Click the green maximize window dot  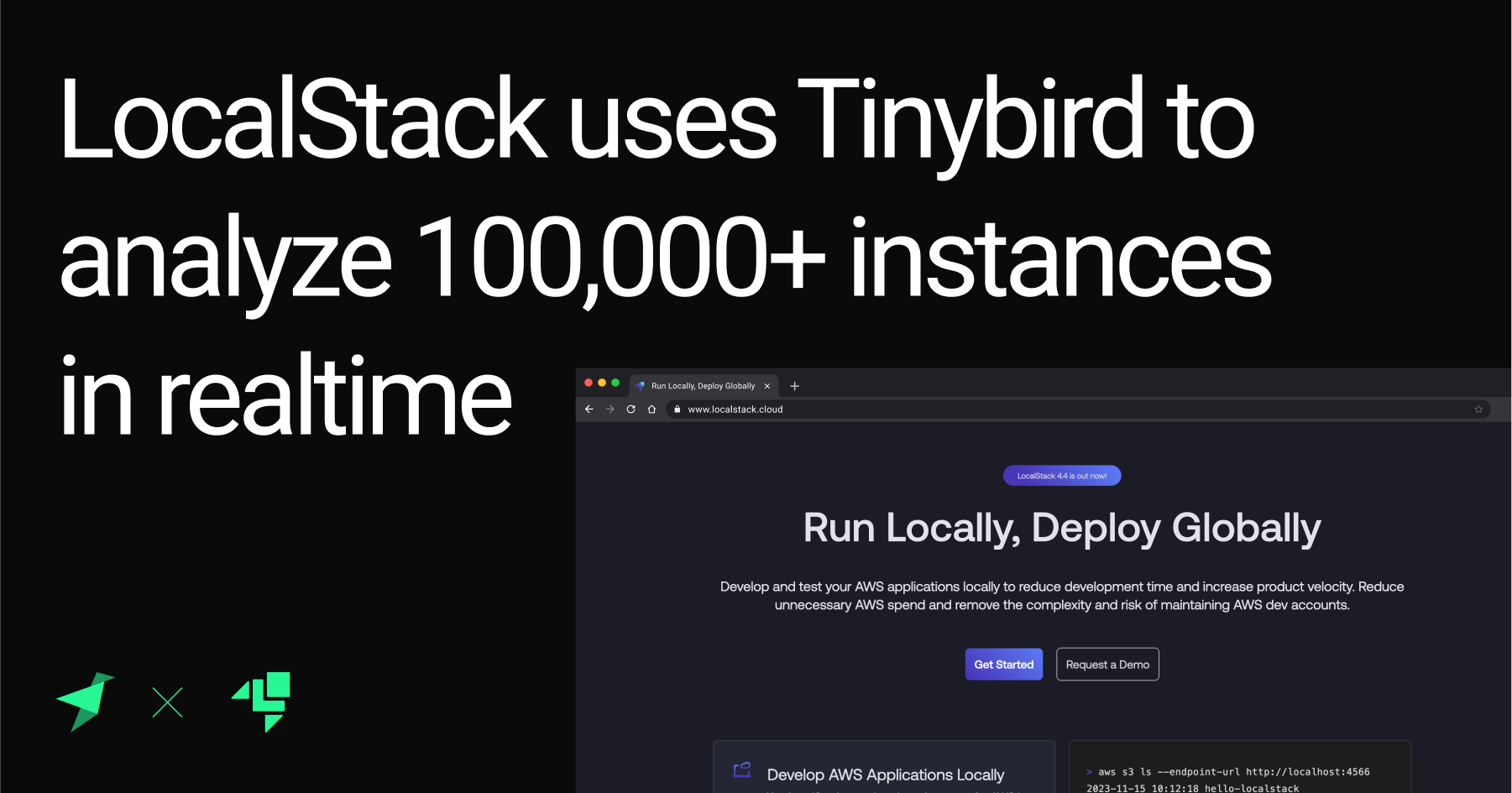(615, 383)
